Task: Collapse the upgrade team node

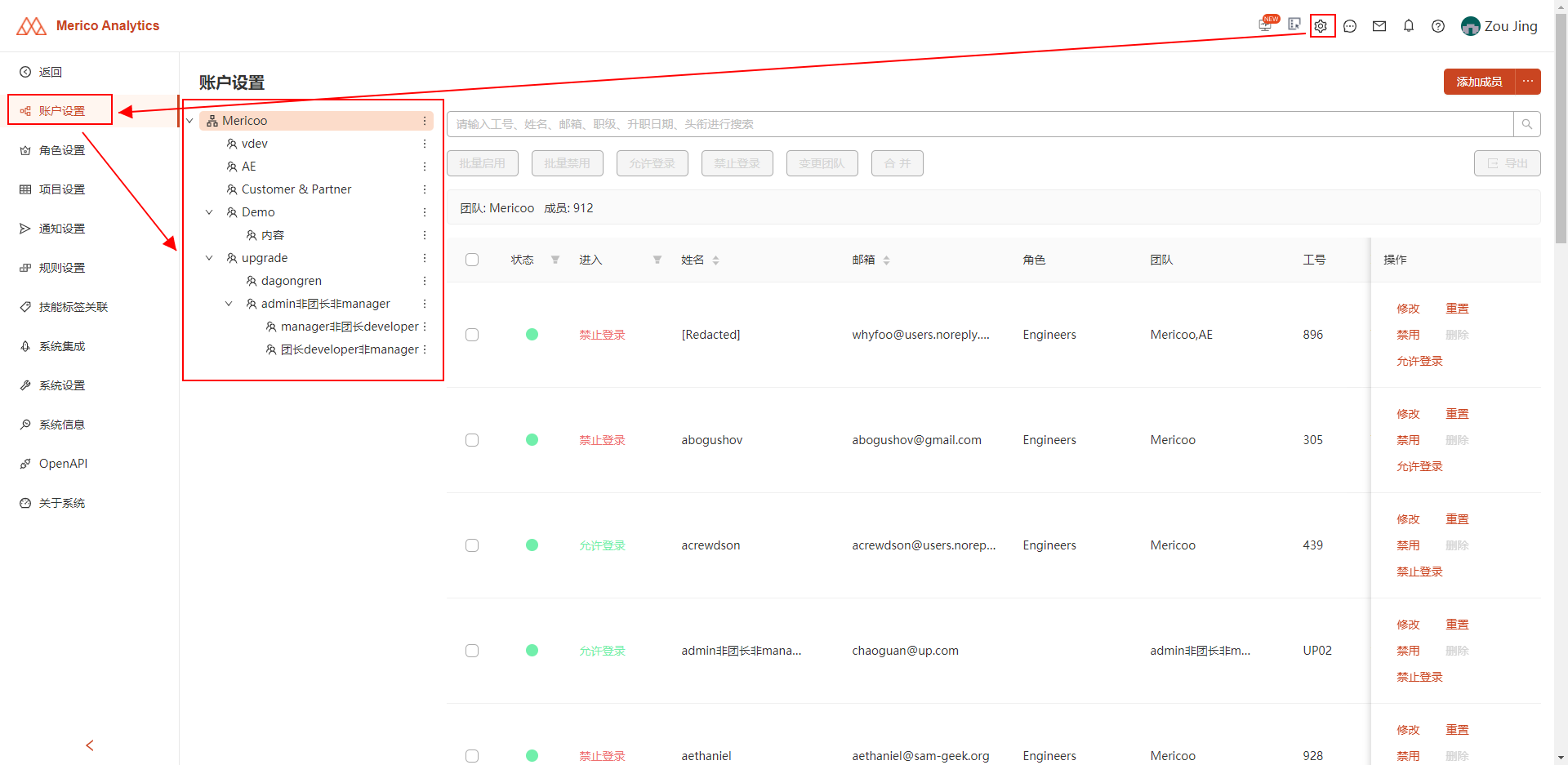Action: (209, 258)
